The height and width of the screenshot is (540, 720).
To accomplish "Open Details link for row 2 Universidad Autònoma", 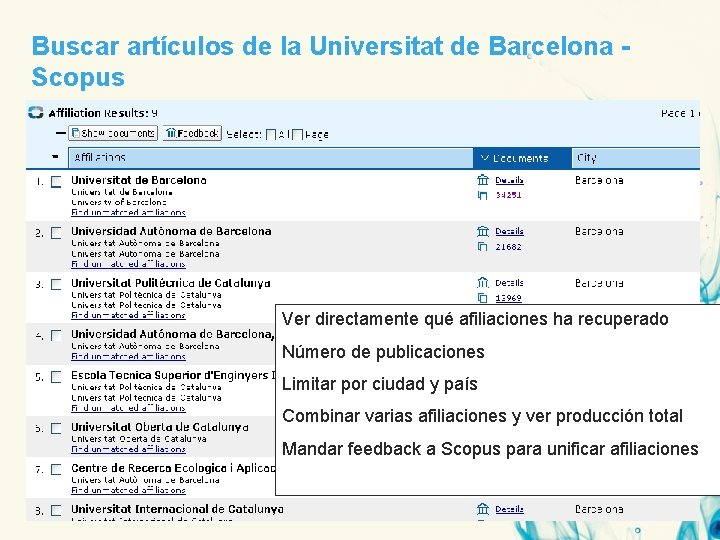I will point(509,231).
